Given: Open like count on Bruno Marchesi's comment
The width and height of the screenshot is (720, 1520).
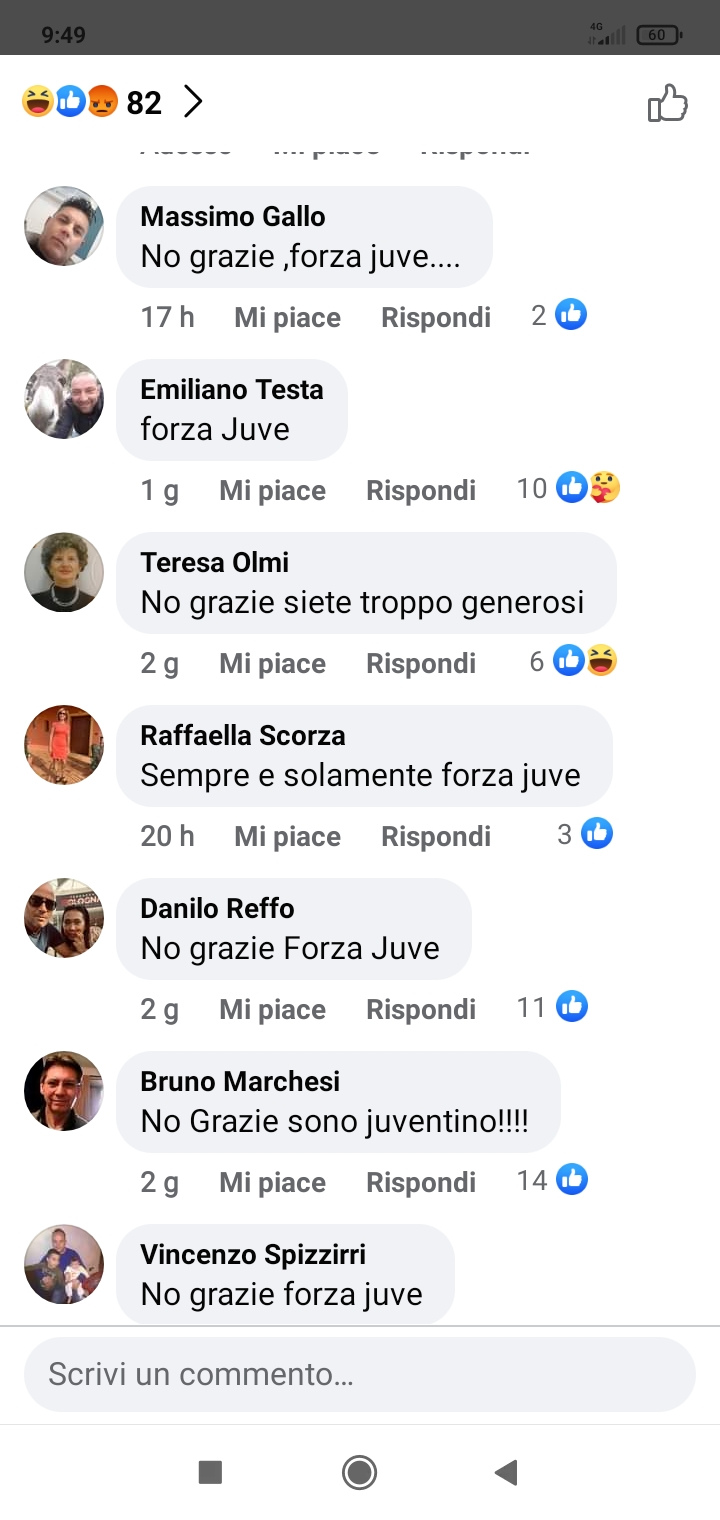Looking at the screenshot, I should pos(552,1180).
